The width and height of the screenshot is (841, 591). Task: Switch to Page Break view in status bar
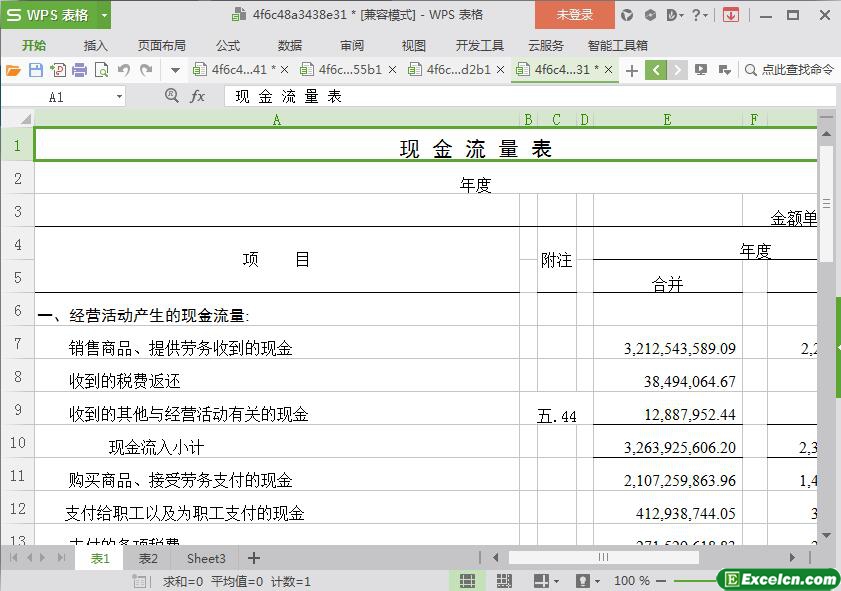coord(504,581)
